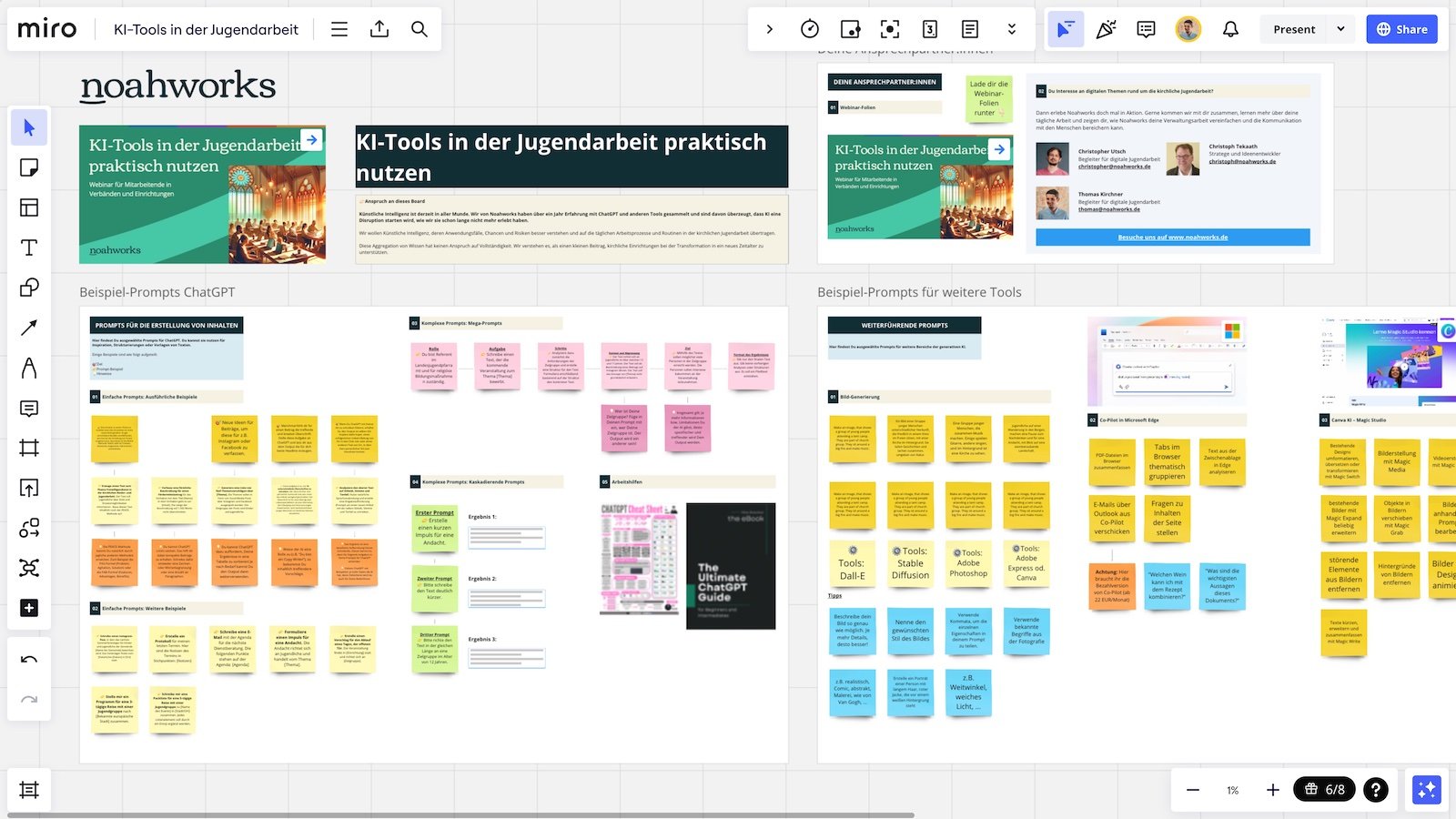Screen dimensions: 1456x819
Task: Select the 'Lade dir die Webinar-Folien runter' note
Action: tap(988, 98)
